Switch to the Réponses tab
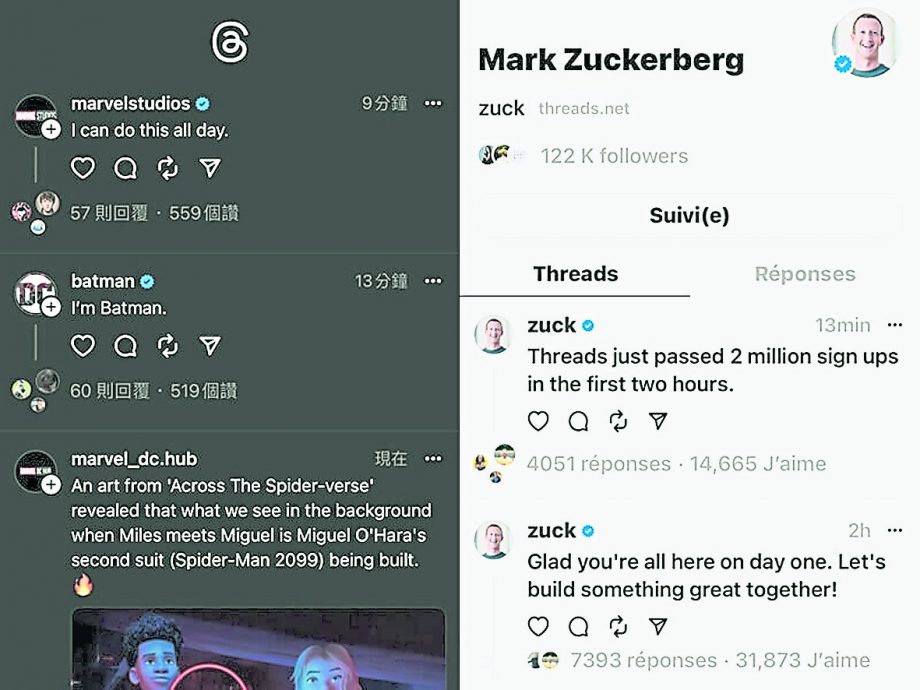 804,274
